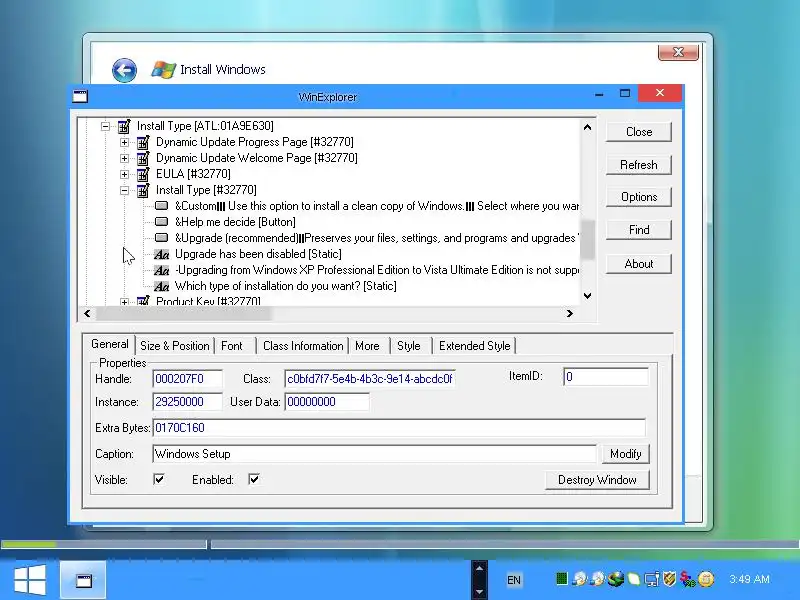
Task: Click the tree's horizontal scrollbar thumb
Action: click(184, 314)
